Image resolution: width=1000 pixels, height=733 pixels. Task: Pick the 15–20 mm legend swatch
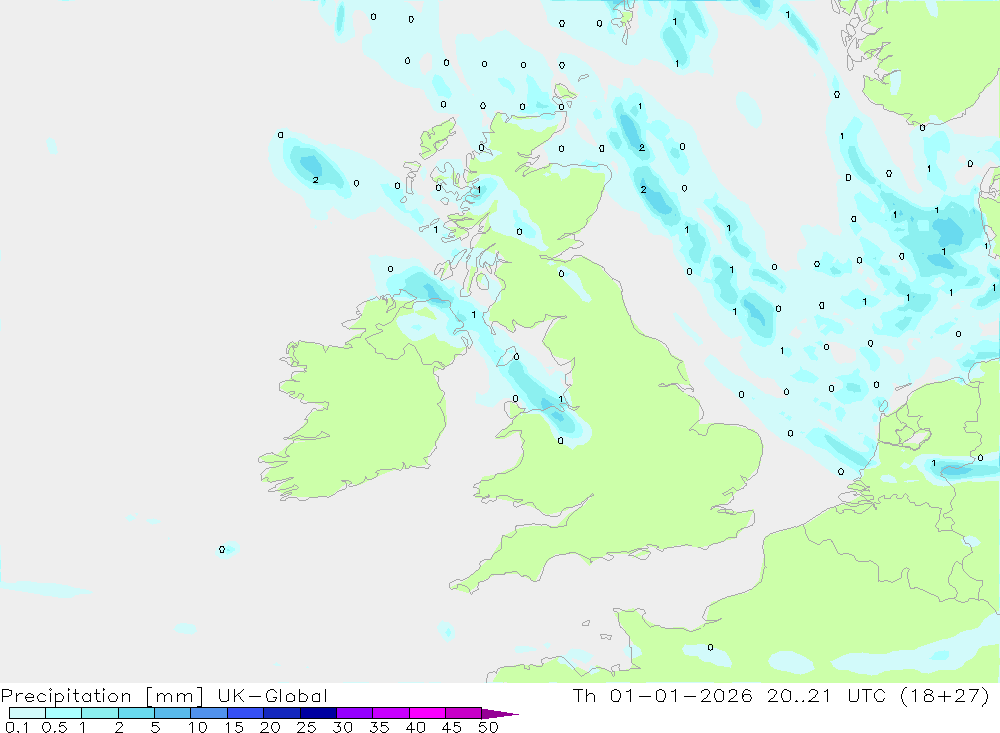pos(246,713)
